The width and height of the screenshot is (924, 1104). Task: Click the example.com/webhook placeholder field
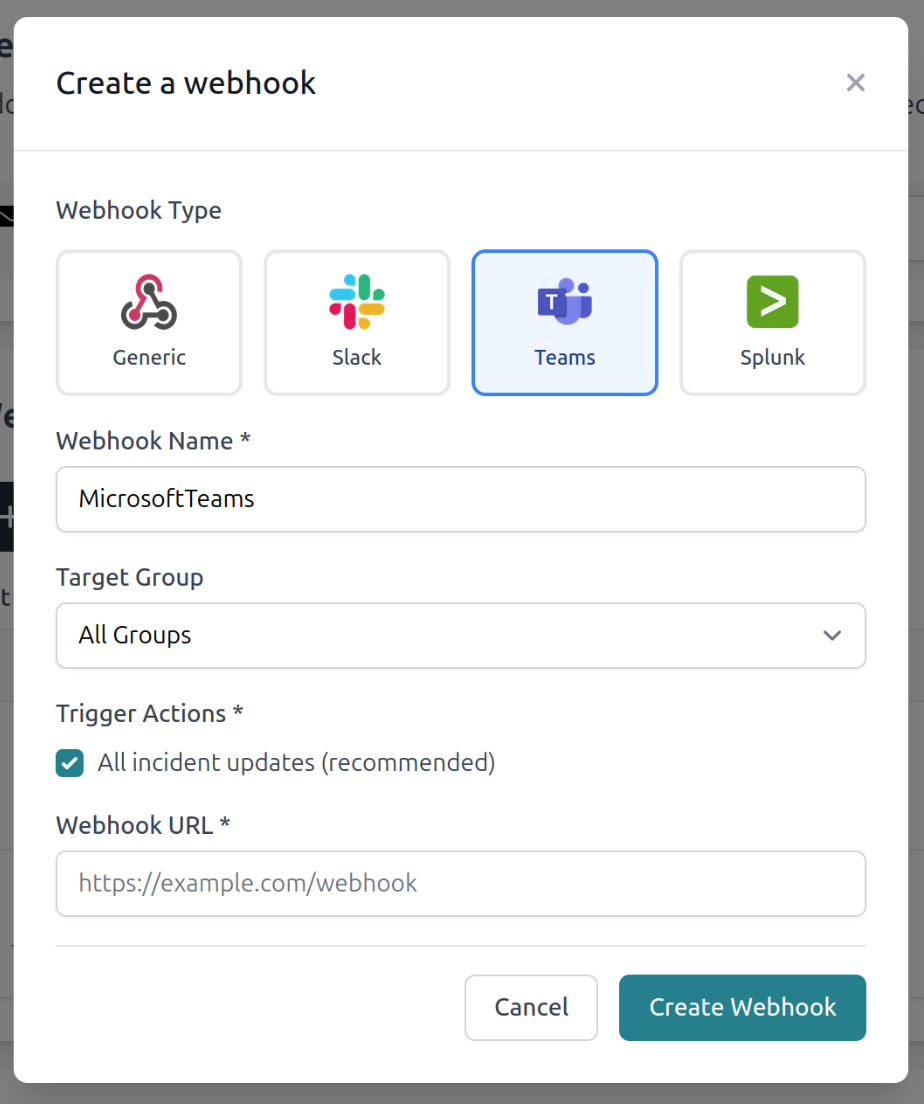click(461, 883)
